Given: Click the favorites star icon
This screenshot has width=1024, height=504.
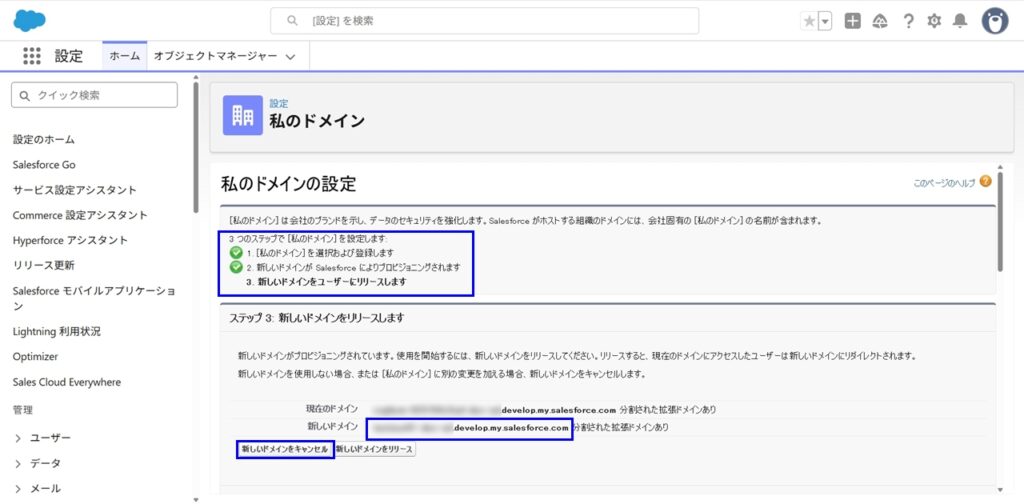Looking at the screenshot, I should 809,21.
